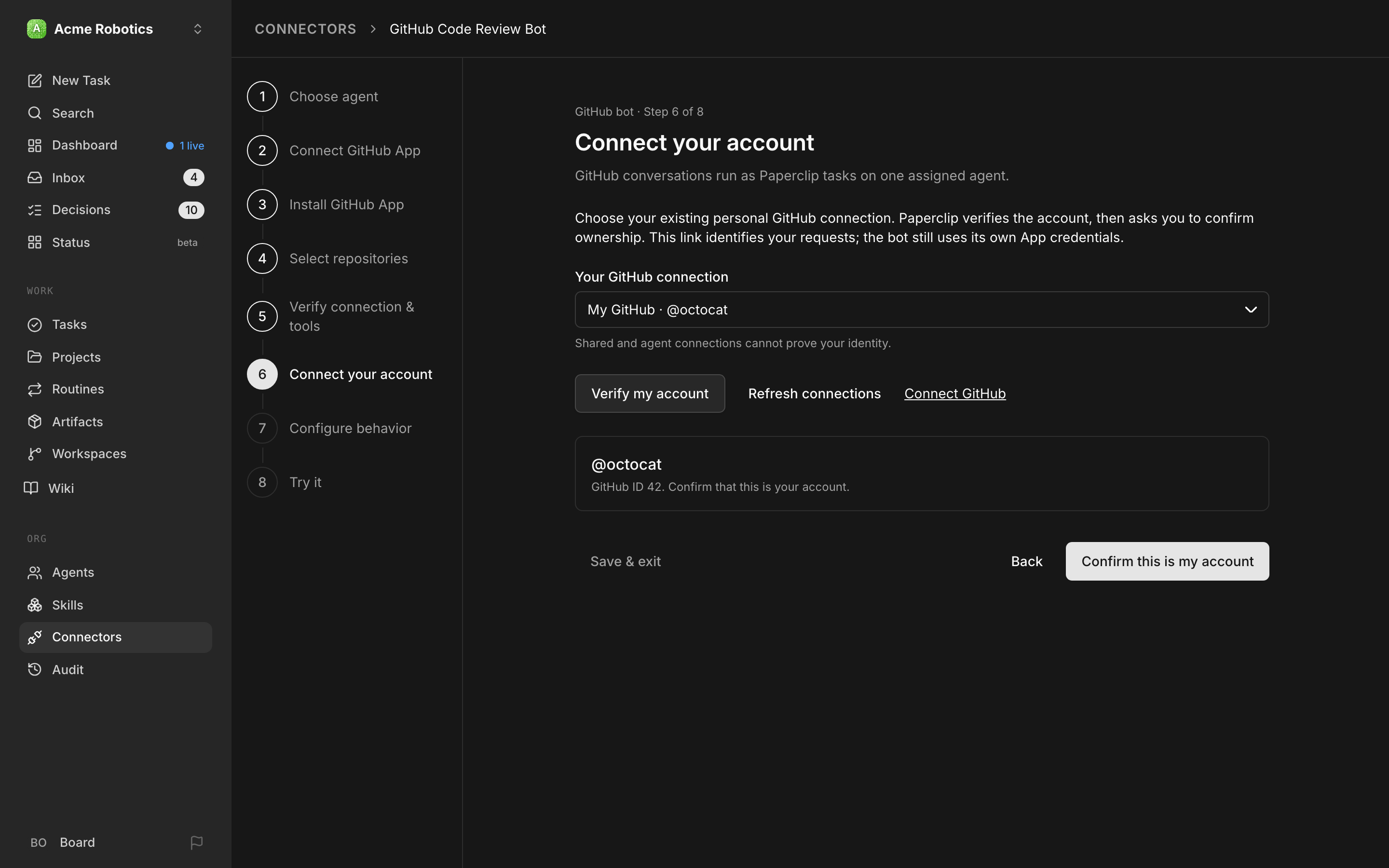Select step 6 Connect your account
Image resolution: width=1389 pixels, height=868 pixels.
[340, 374]
